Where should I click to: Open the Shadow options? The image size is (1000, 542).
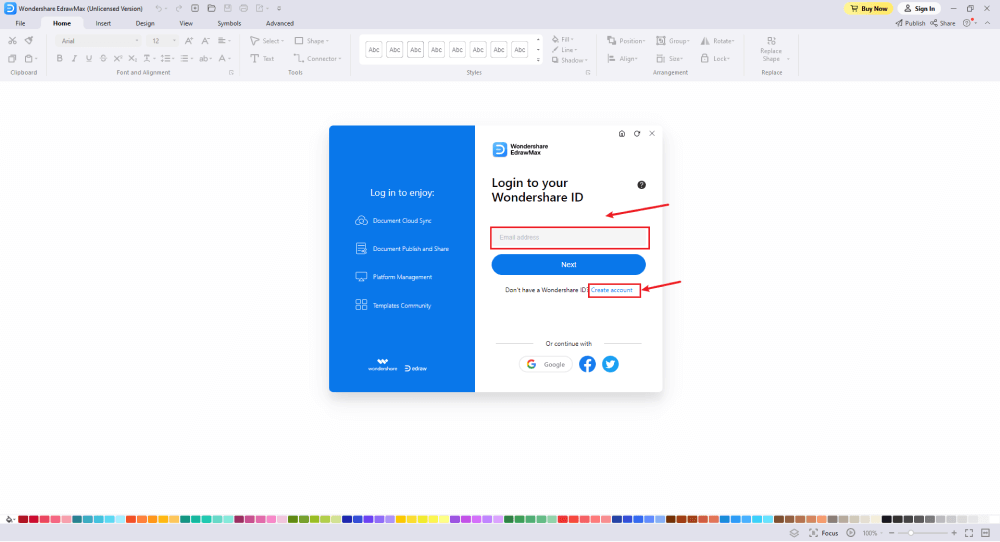(570, 60)
